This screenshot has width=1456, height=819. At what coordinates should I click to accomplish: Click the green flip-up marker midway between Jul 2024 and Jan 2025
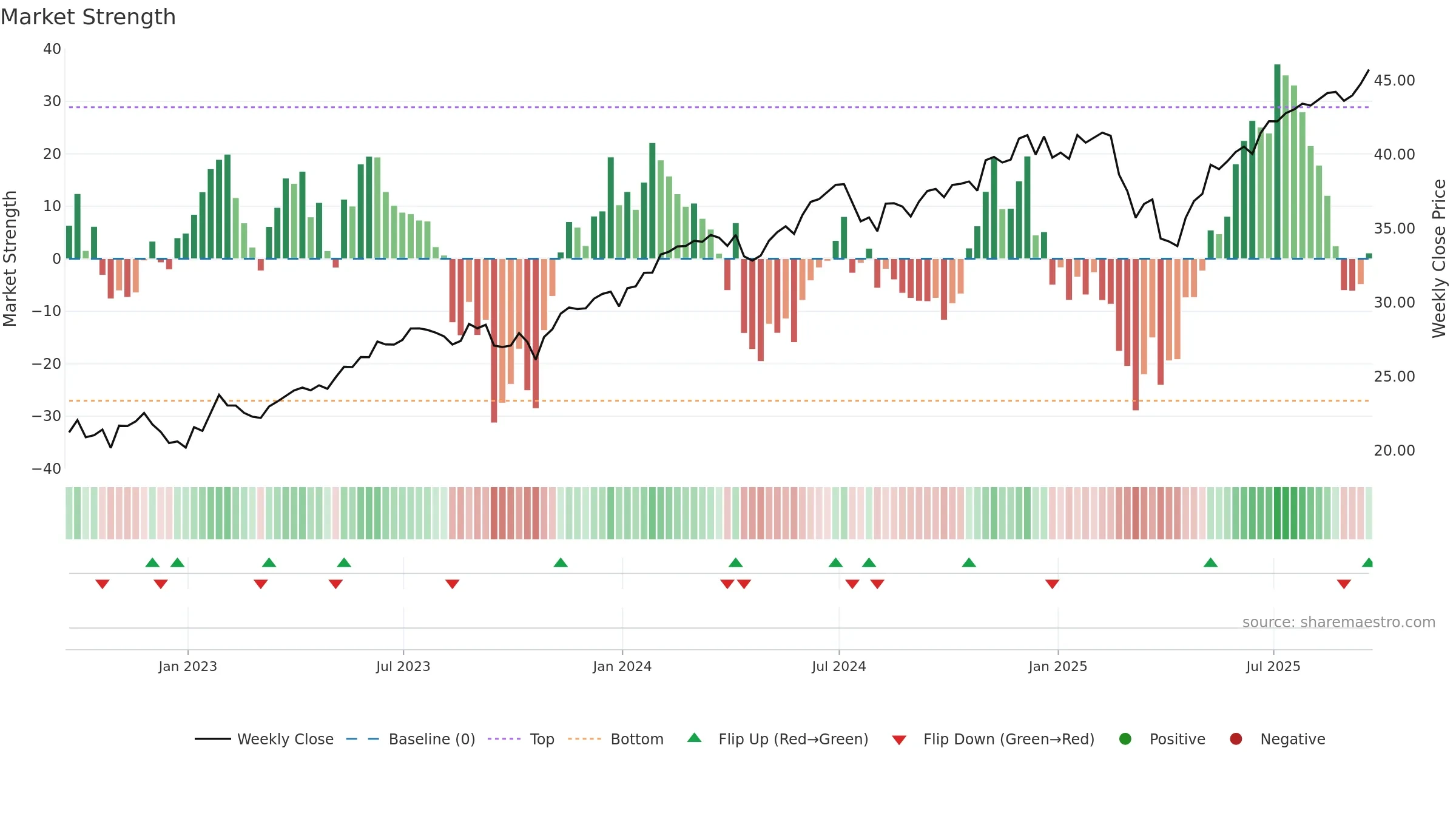click(x=969, y=562)
